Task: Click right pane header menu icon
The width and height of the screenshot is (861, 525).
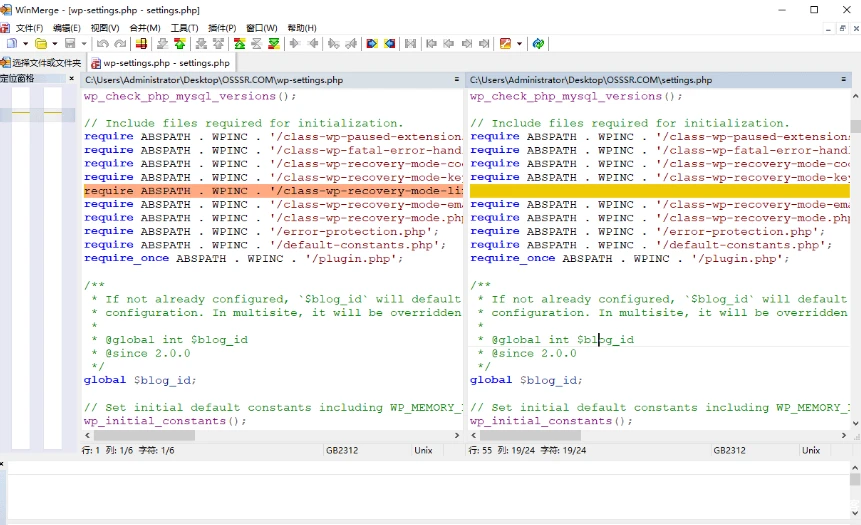Action: click(x=843, y=80)
